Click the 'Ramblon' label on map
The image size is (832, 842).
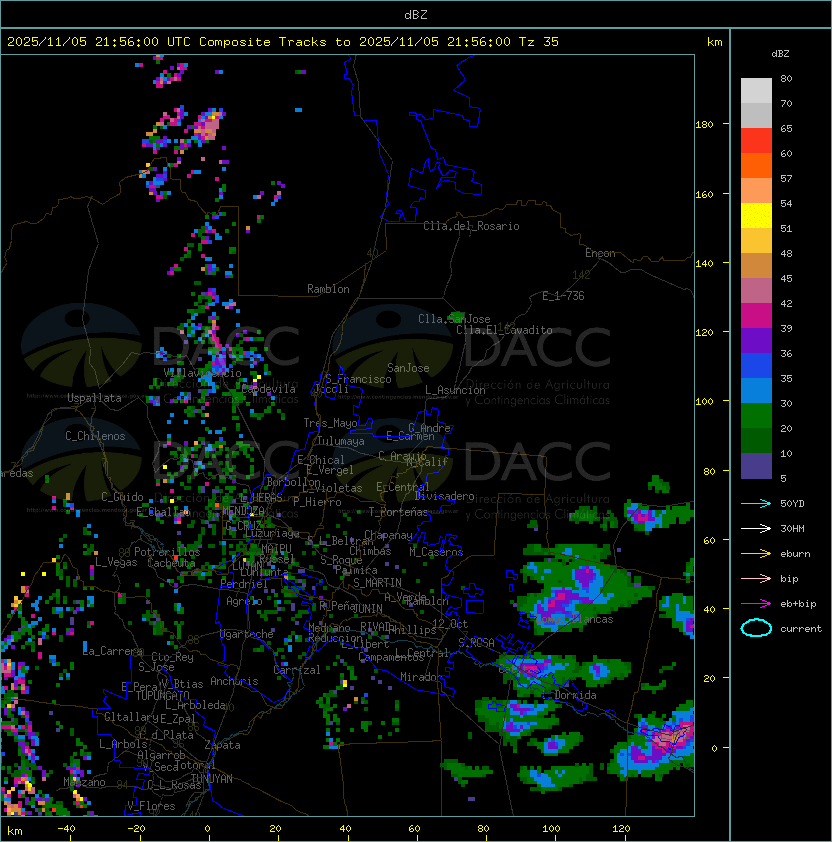point(328,289)
